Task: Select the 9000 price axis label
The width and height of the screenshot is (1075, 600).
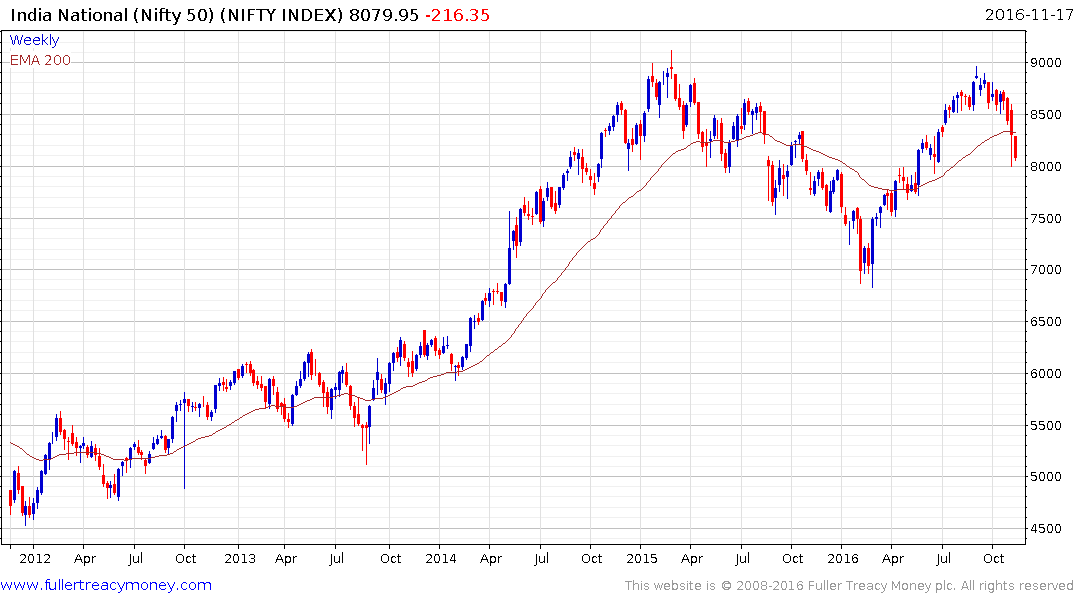Action: 1046,62
